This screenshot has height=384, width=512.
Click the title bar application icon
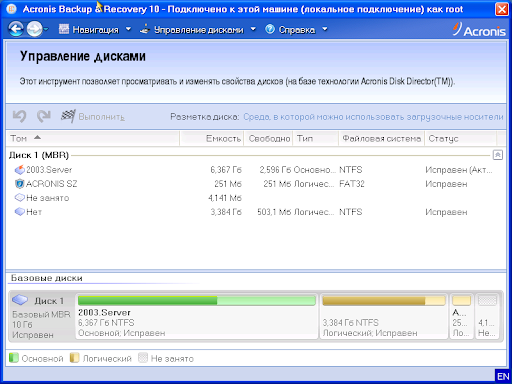click(11, 9)
